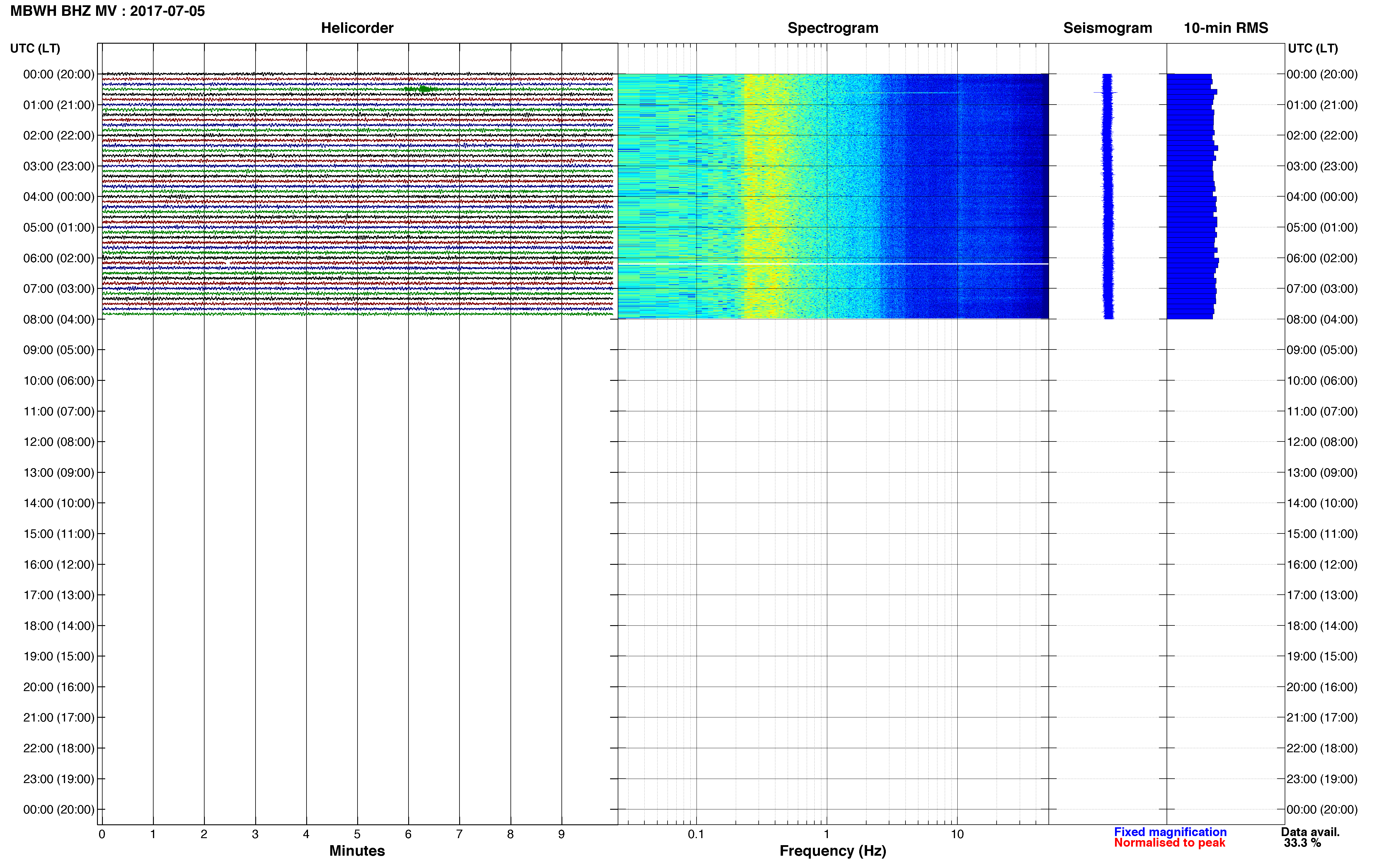The width and height of the screenshot is (1389, 868).
Task: Click the left 16:00 (12:00) time label
Action: 59,565
